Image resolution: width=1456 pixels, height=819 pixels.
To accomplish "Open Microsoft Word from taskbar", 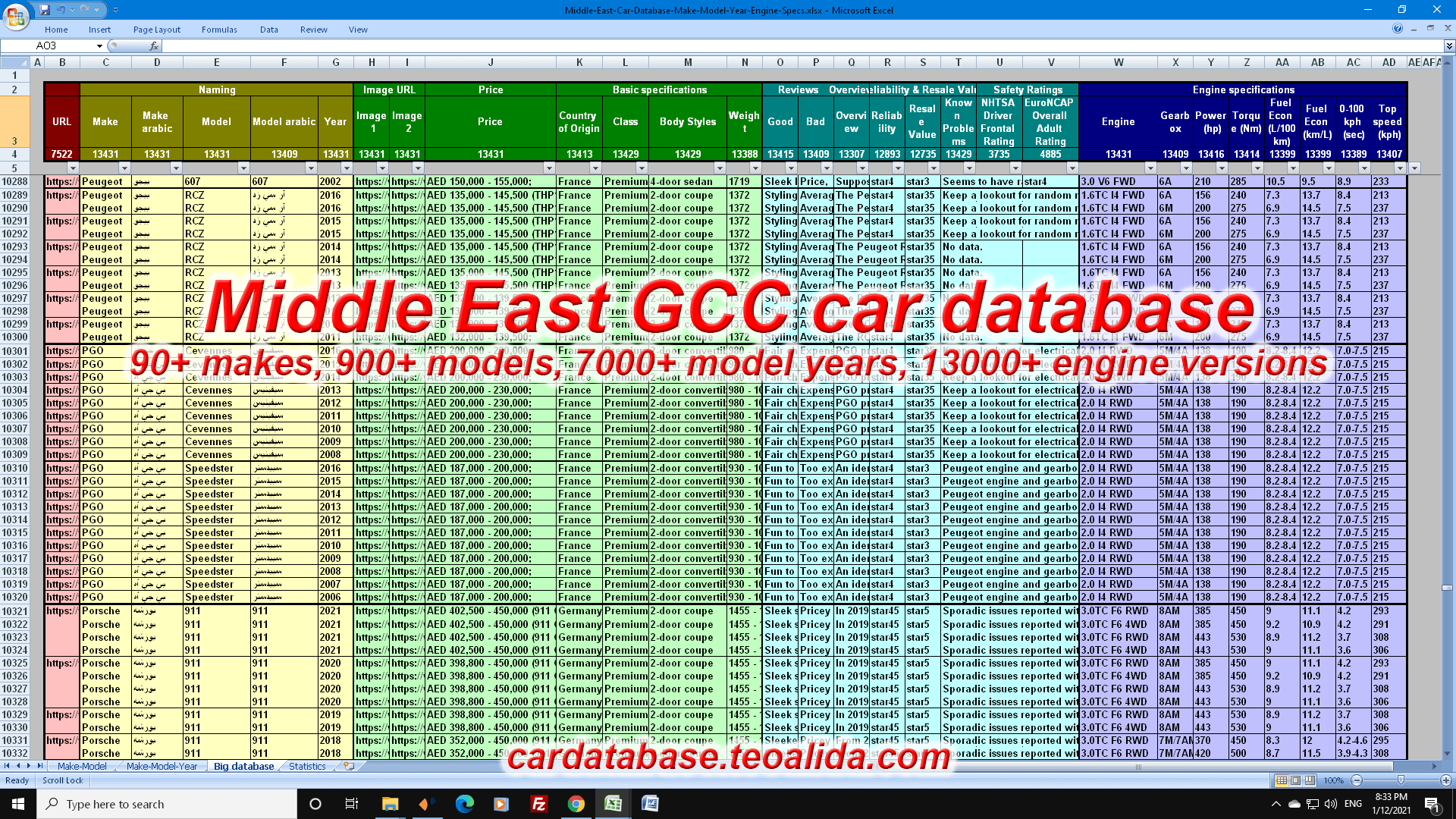I will [x=650, y=804].
